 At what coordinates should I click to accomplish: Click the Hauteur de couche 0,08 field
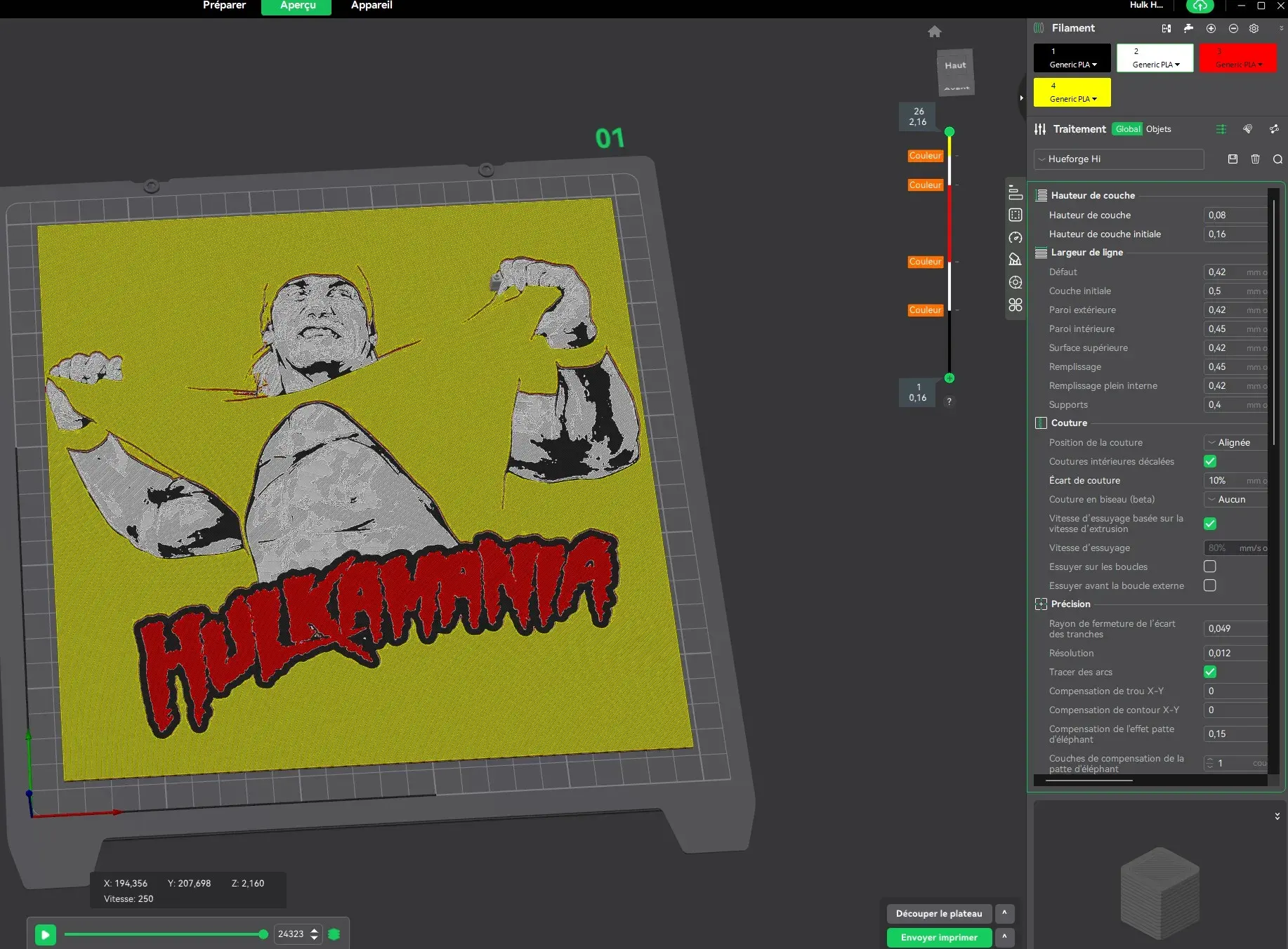point(1236,215)
